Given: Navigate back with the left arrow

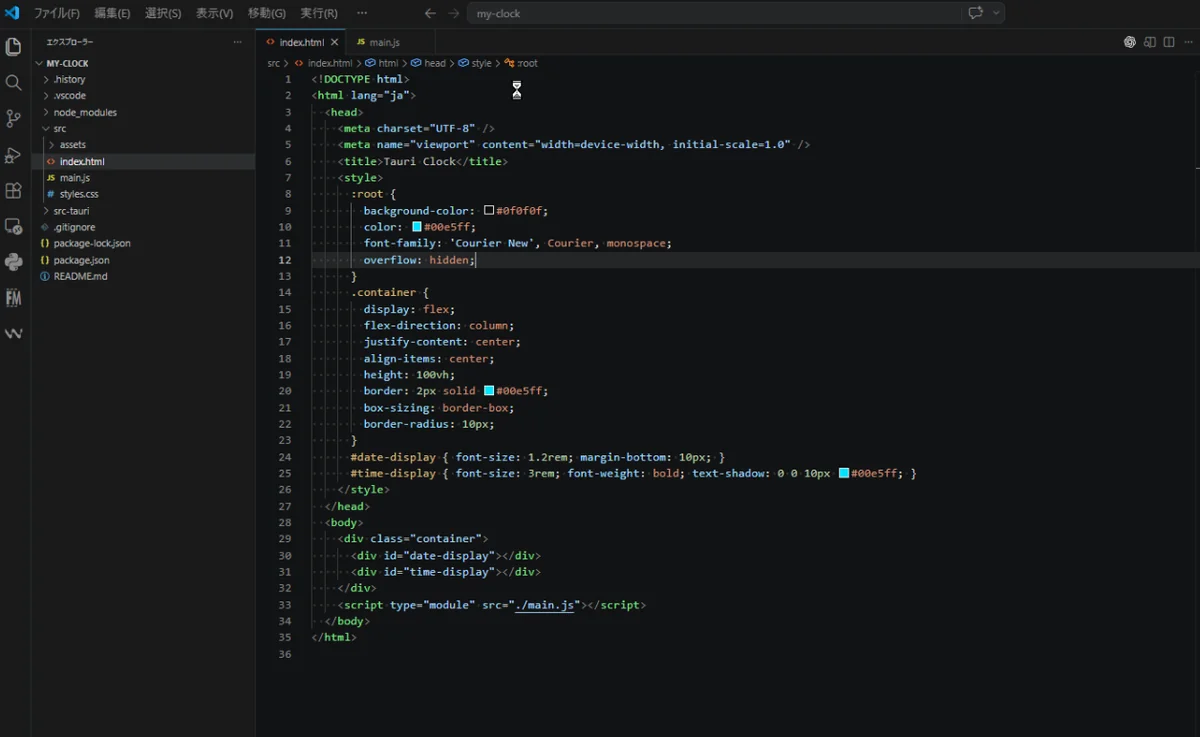Looking at the screenshot, I should (430, 13).
